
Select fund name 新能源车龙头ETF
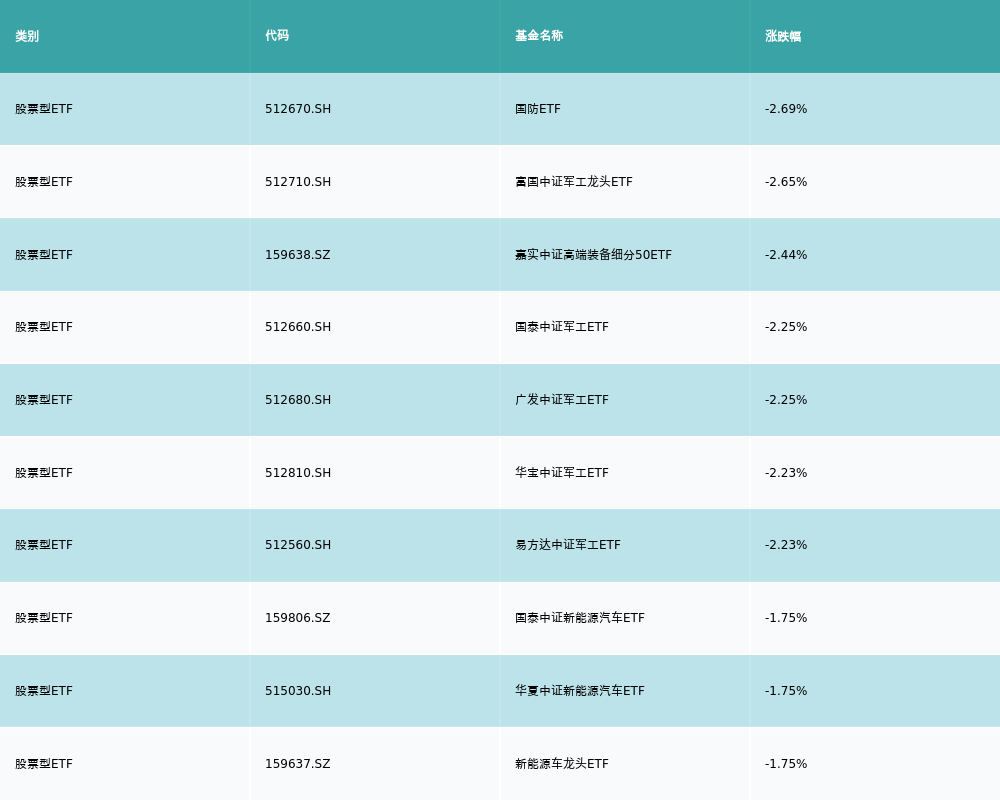pos(562,764)
